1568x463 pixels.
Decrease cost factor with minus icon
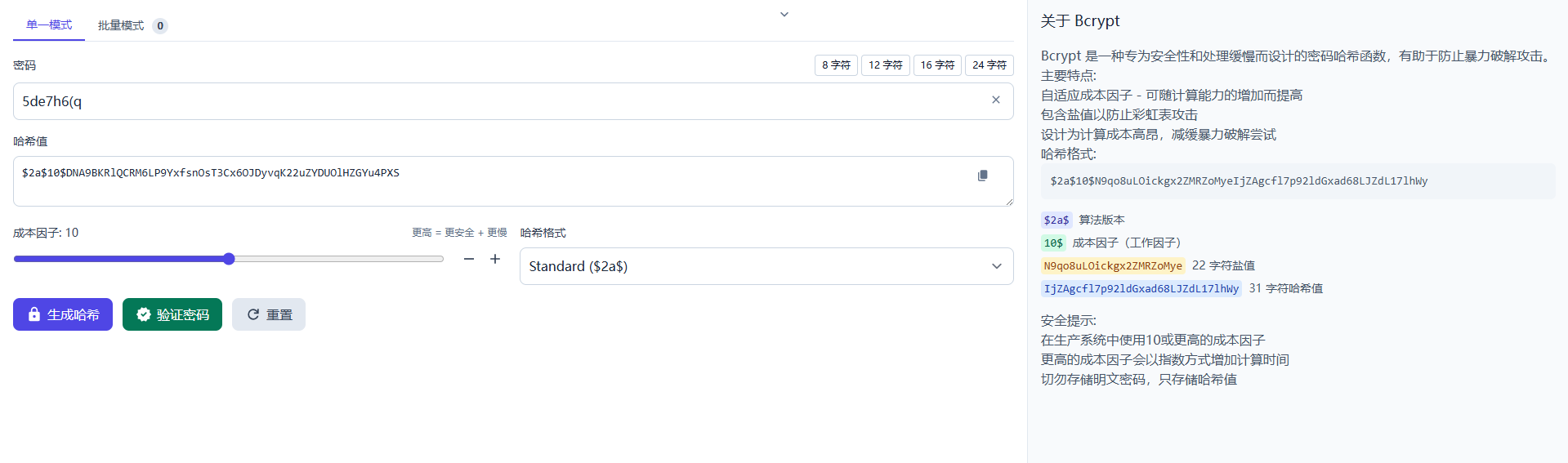(469, 259)
